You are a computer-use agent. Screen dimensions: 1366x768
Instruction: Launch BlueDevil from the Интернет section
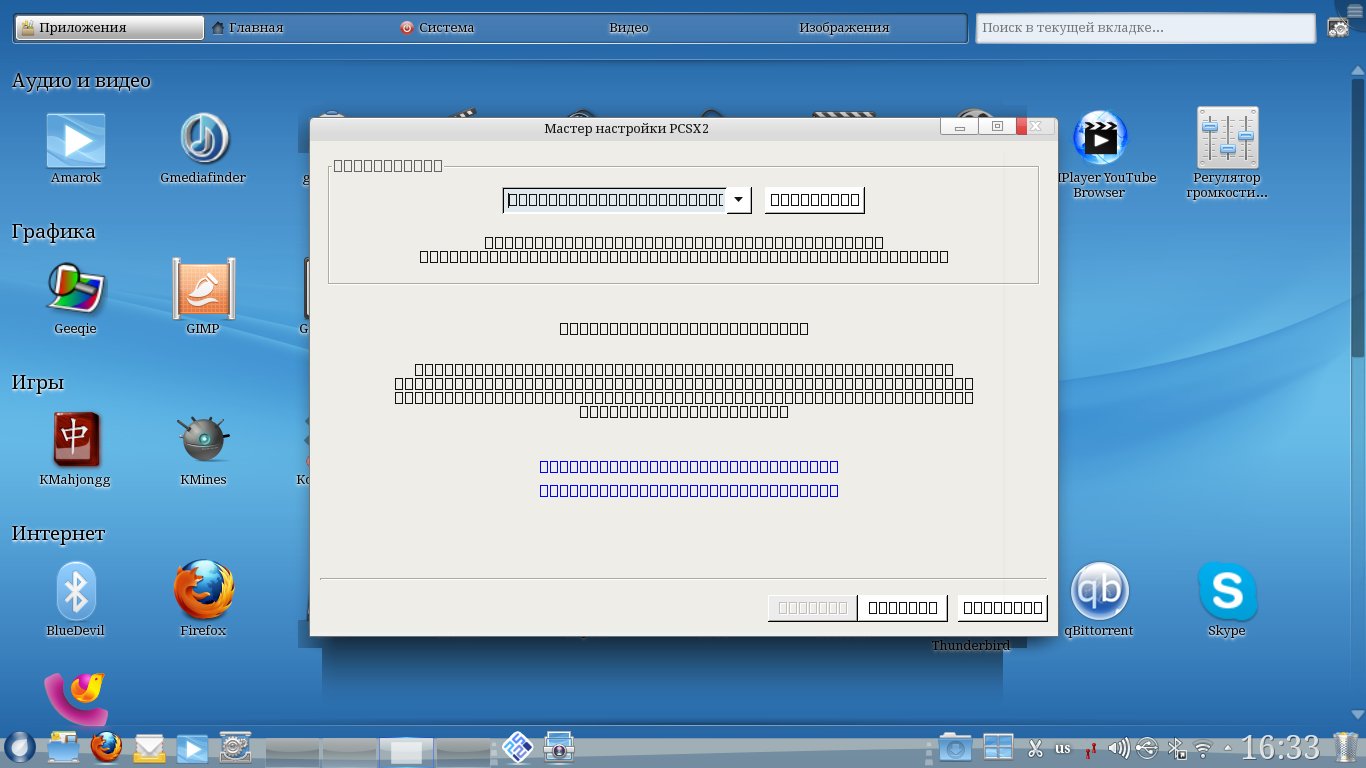[76, 591]
